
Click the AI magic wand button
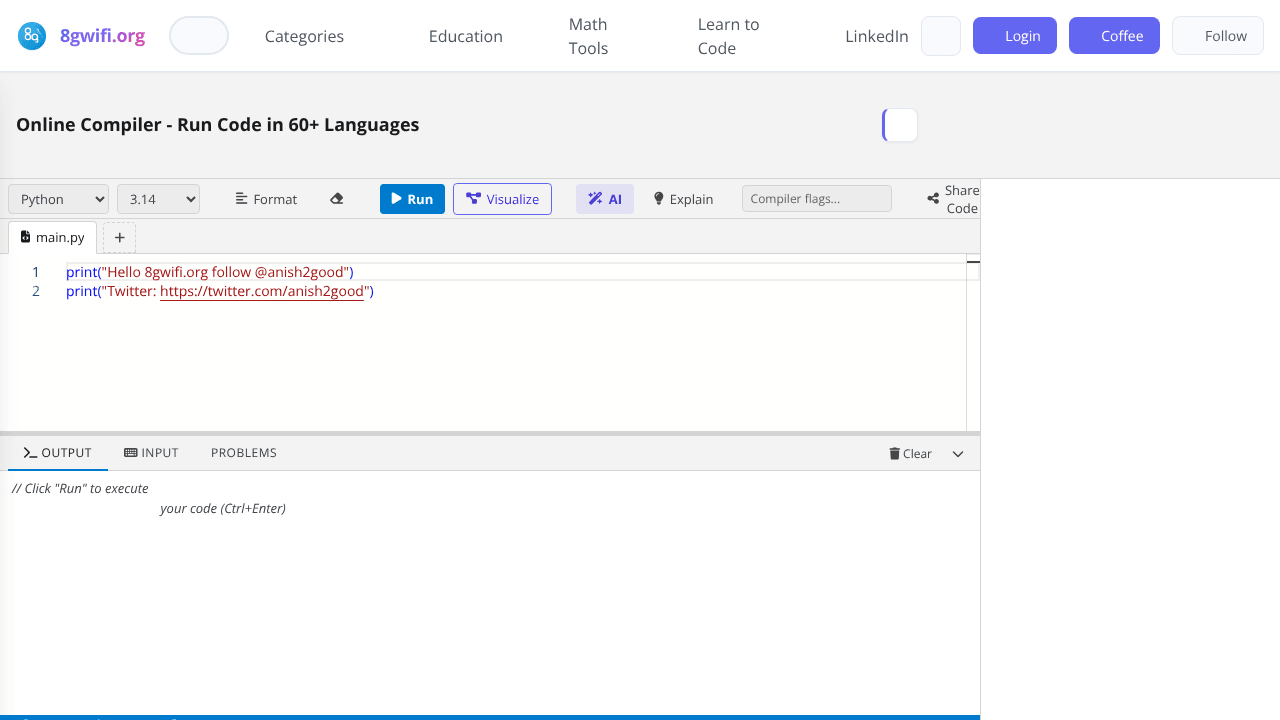(605, 199)
